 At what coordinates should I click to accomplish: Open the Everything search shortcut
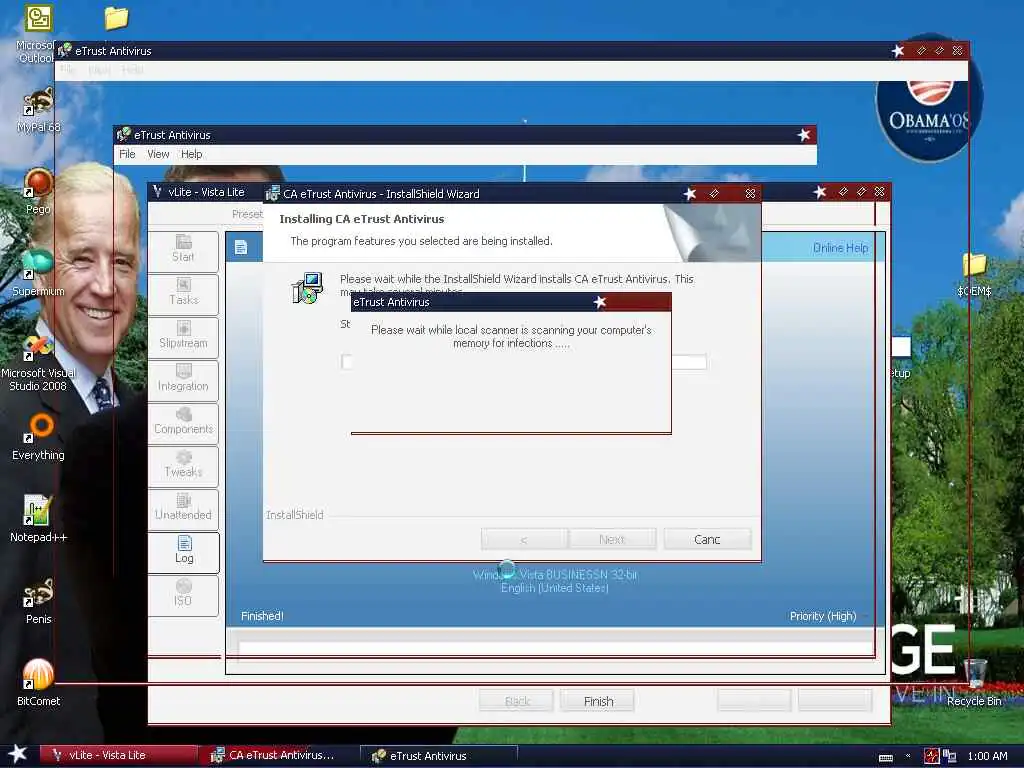click(x=38, y=437)
